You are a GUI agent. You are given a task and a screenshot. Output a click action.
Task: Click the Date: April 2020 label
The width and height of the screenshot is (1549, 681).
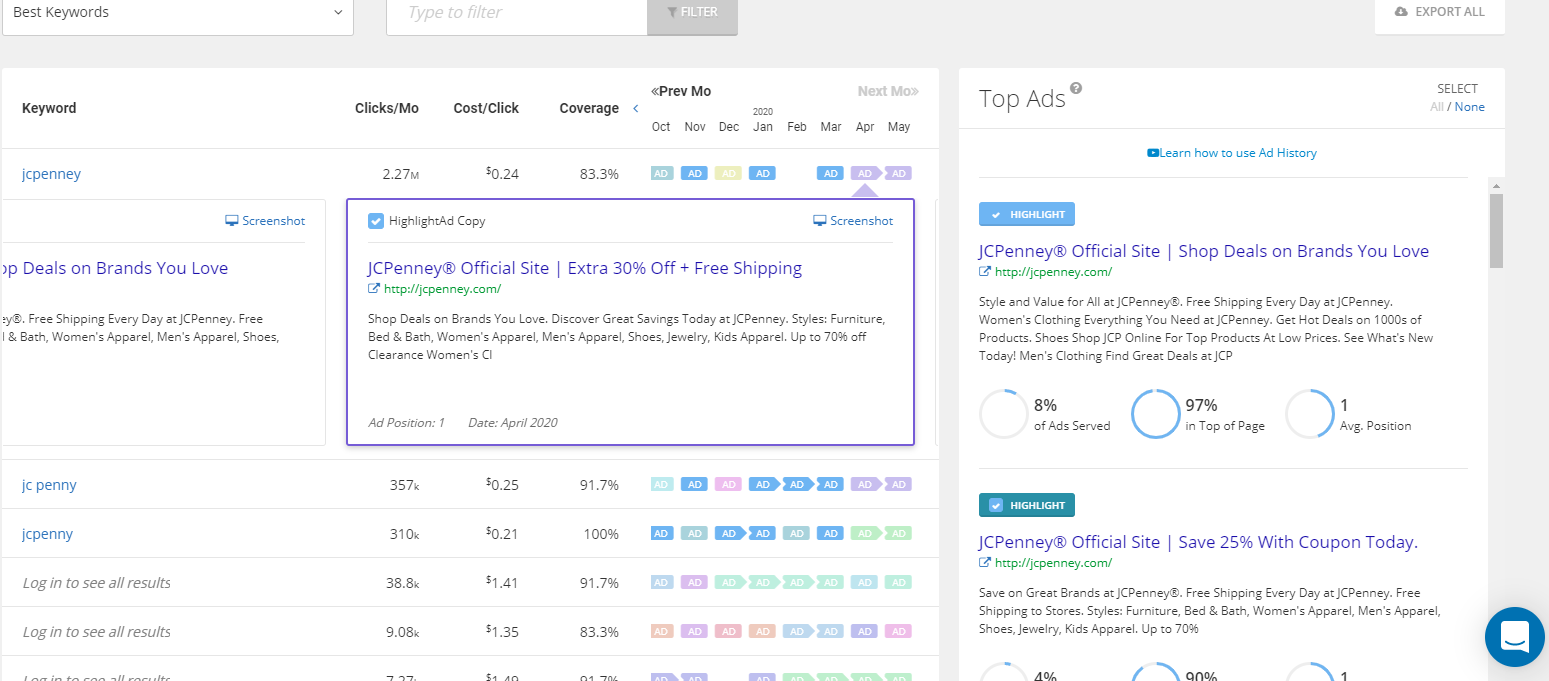[x=512, y=422]
